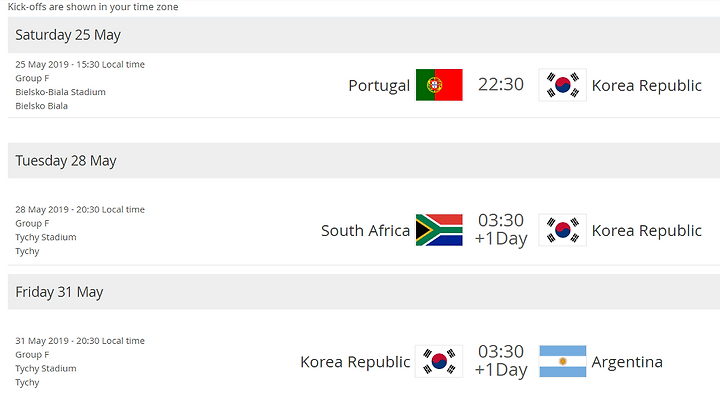Image resolution: width=720 pixels, height=395 pixels.
Task: Open Korea Republic link in 28 May match
Action: 647,230
